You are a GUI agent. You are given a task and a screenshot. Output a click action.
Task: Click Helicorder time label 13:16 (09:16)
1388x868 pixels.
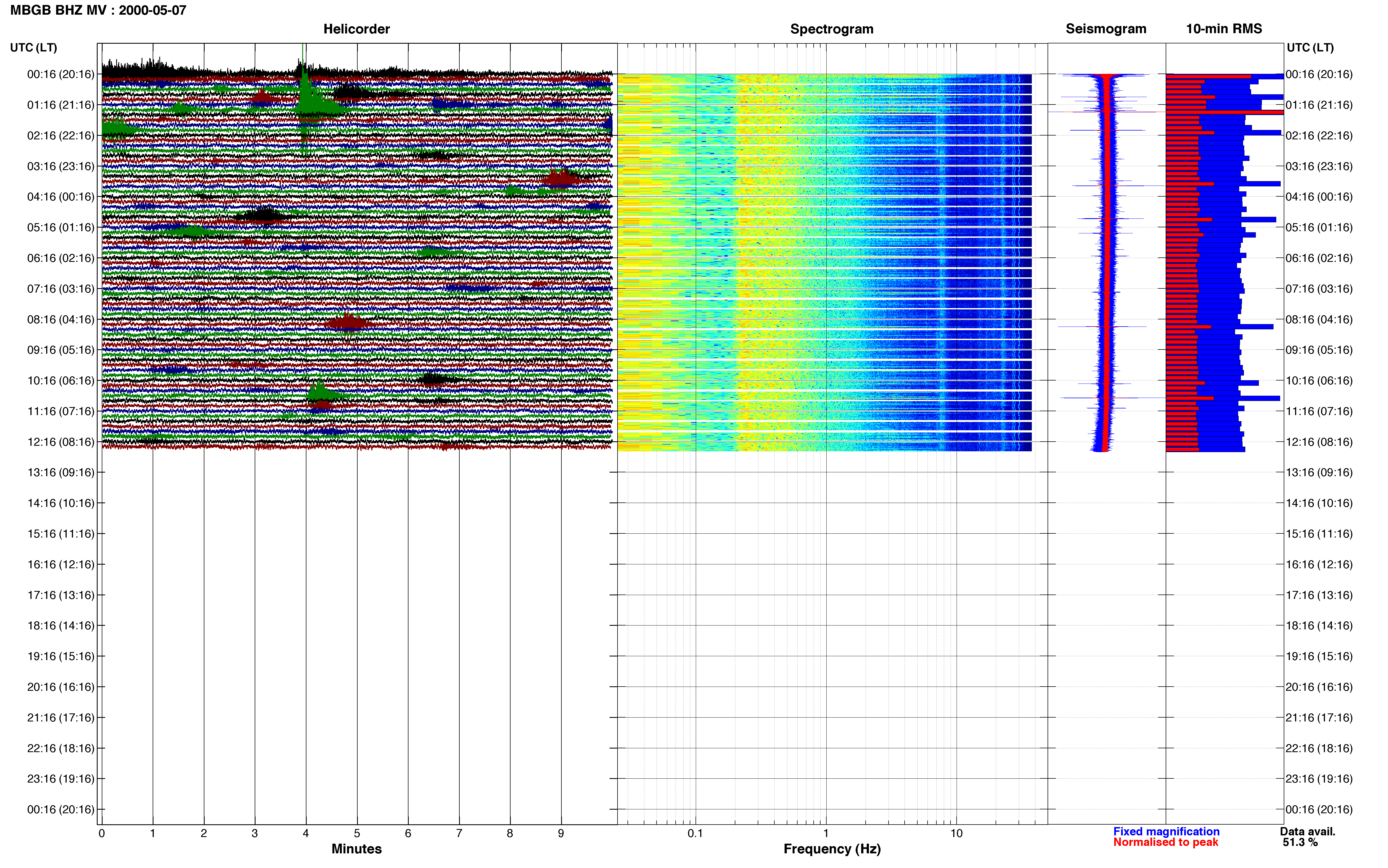click(x=60, y=473)
